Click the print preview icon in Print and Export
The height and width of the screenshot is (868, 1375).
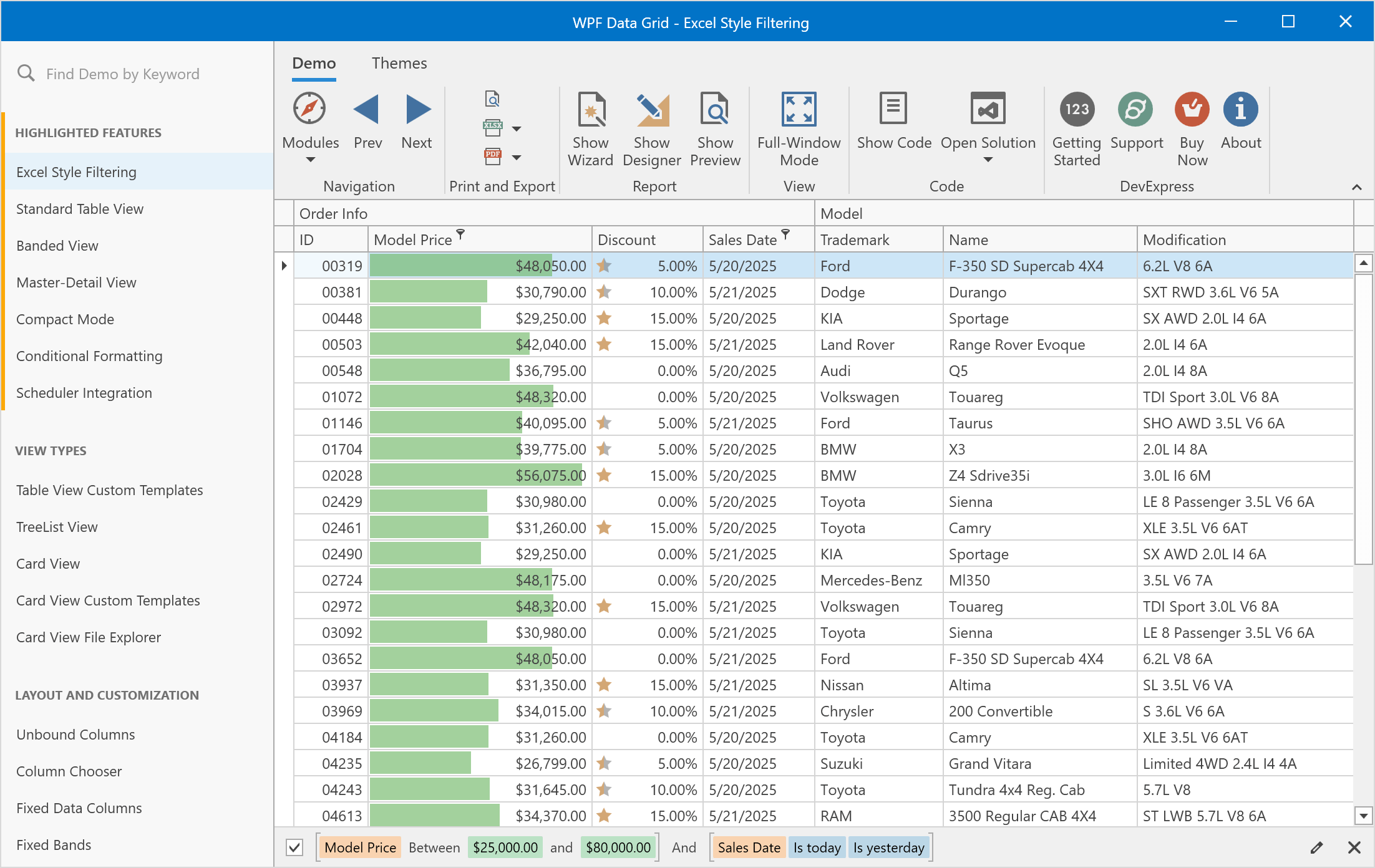pyautogui.click(x=492, y=99)
